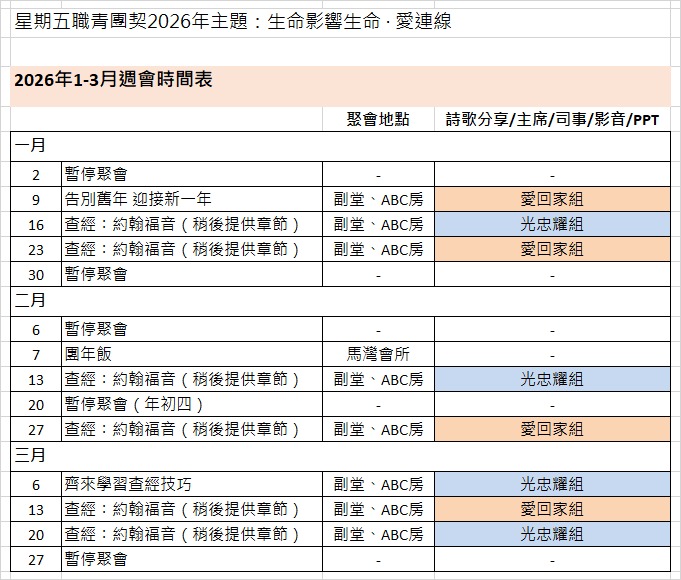Select the date cell containing 30

(36, 274)
